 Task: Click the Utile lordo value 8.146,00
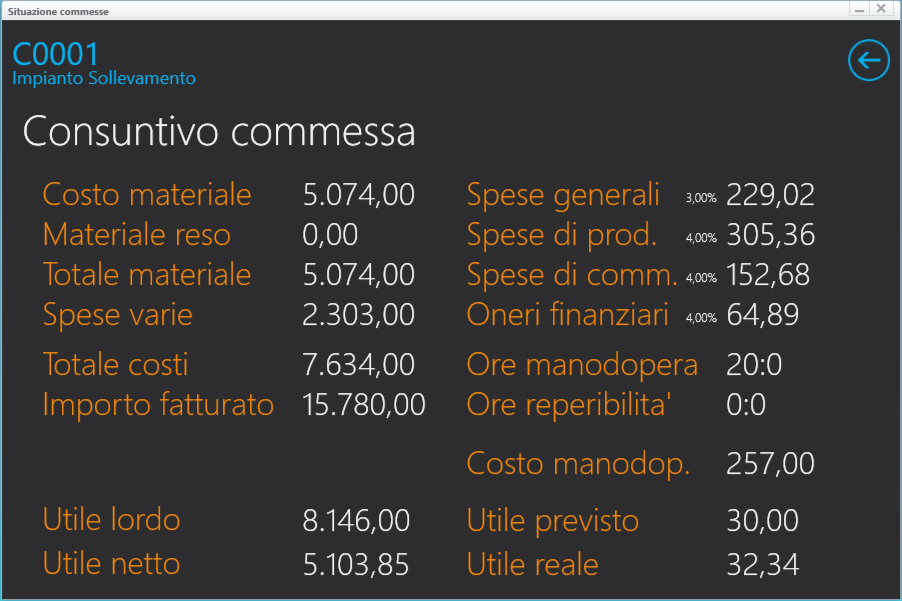pos(356,520)
